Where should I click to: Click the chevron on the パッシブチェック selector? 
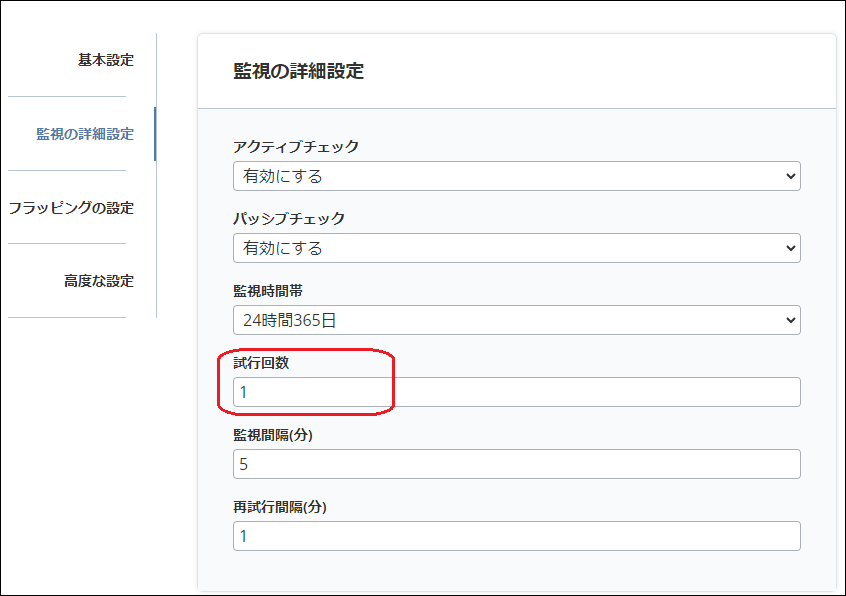[x=789, y=247]
